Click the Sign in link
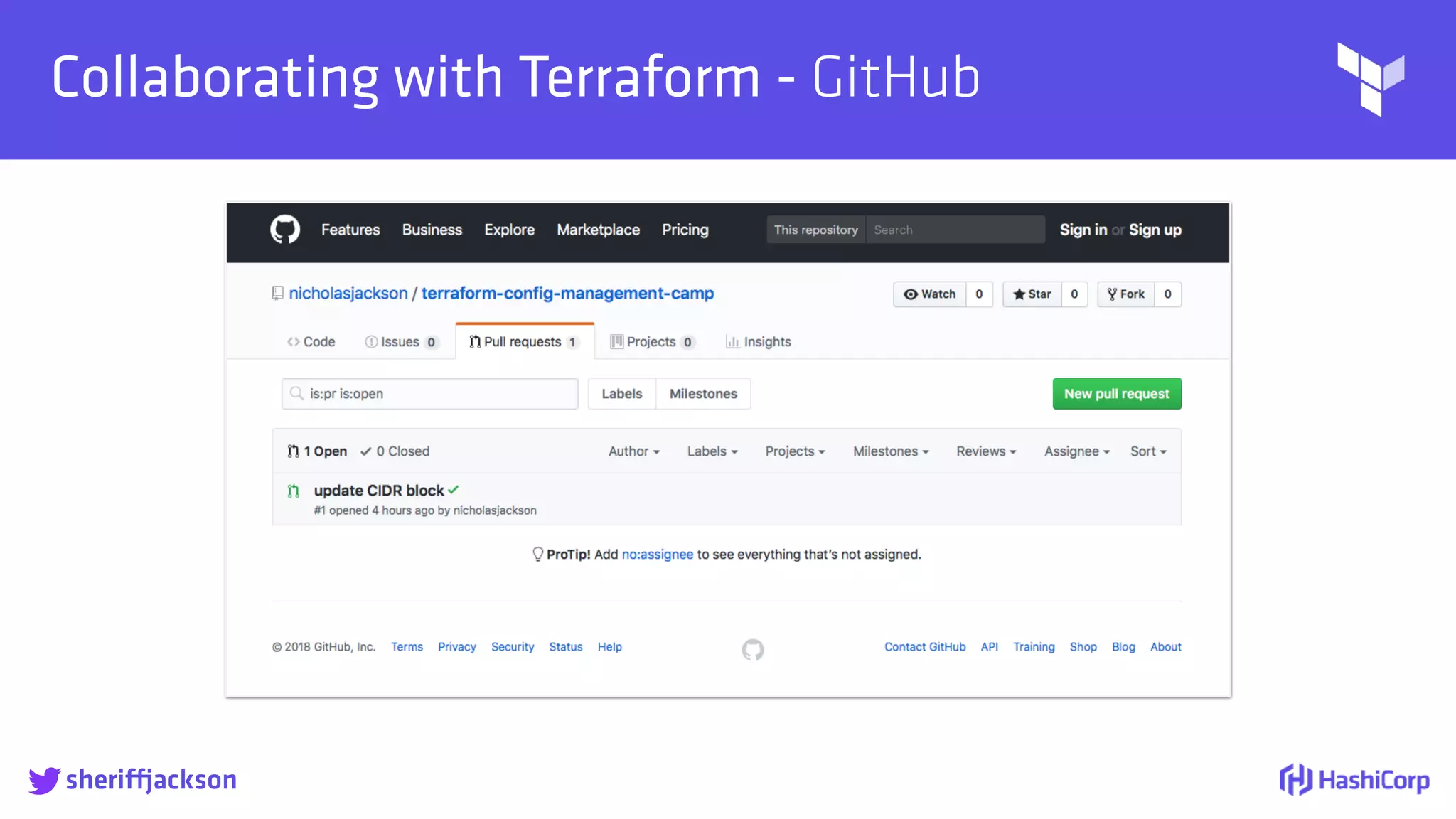Image resolution: width=1456 pixels, height=819 pixels. tap(1083, 230)
